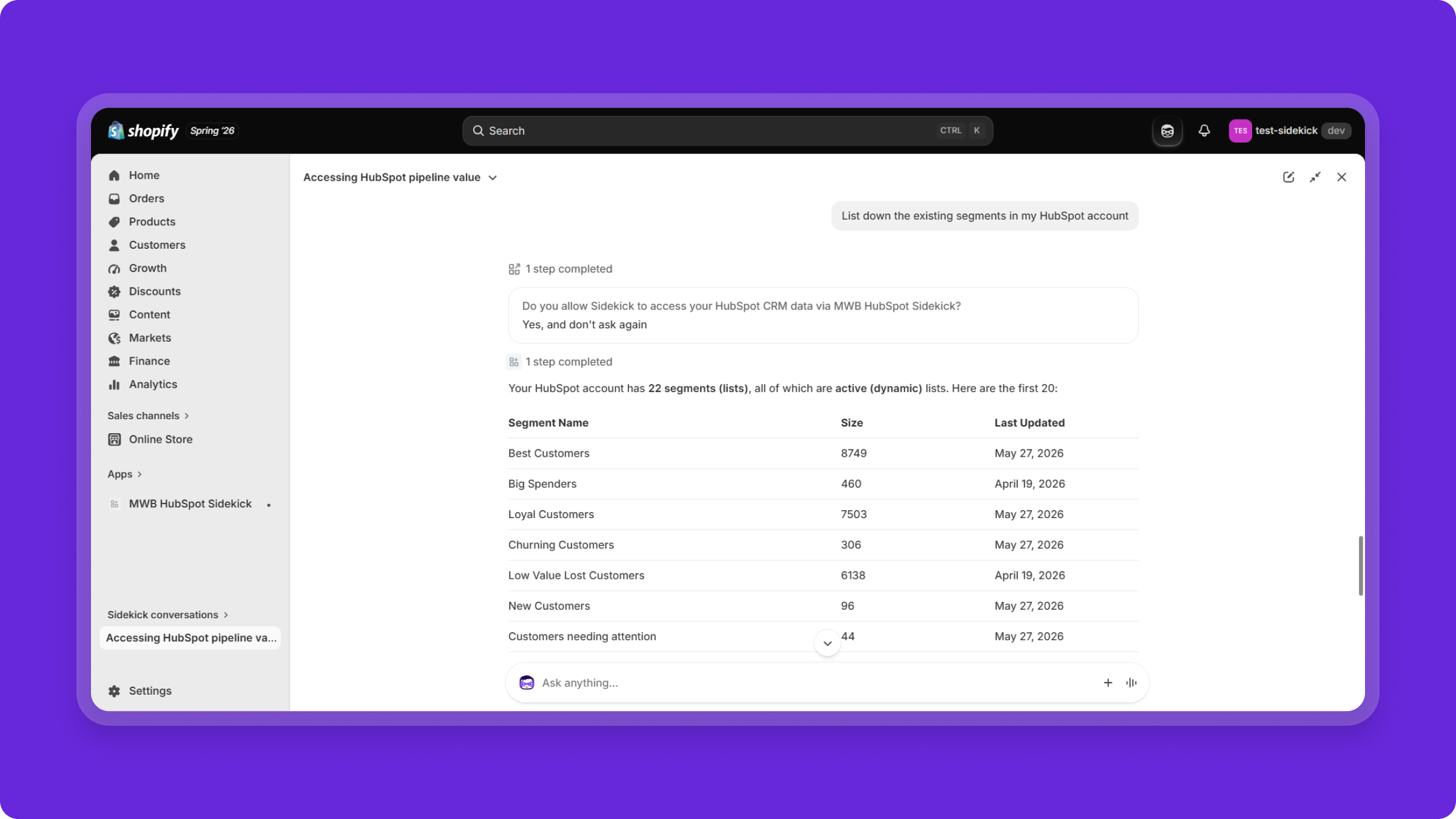
Task: Click the Markets globe icon
Action: coord(114,338)
